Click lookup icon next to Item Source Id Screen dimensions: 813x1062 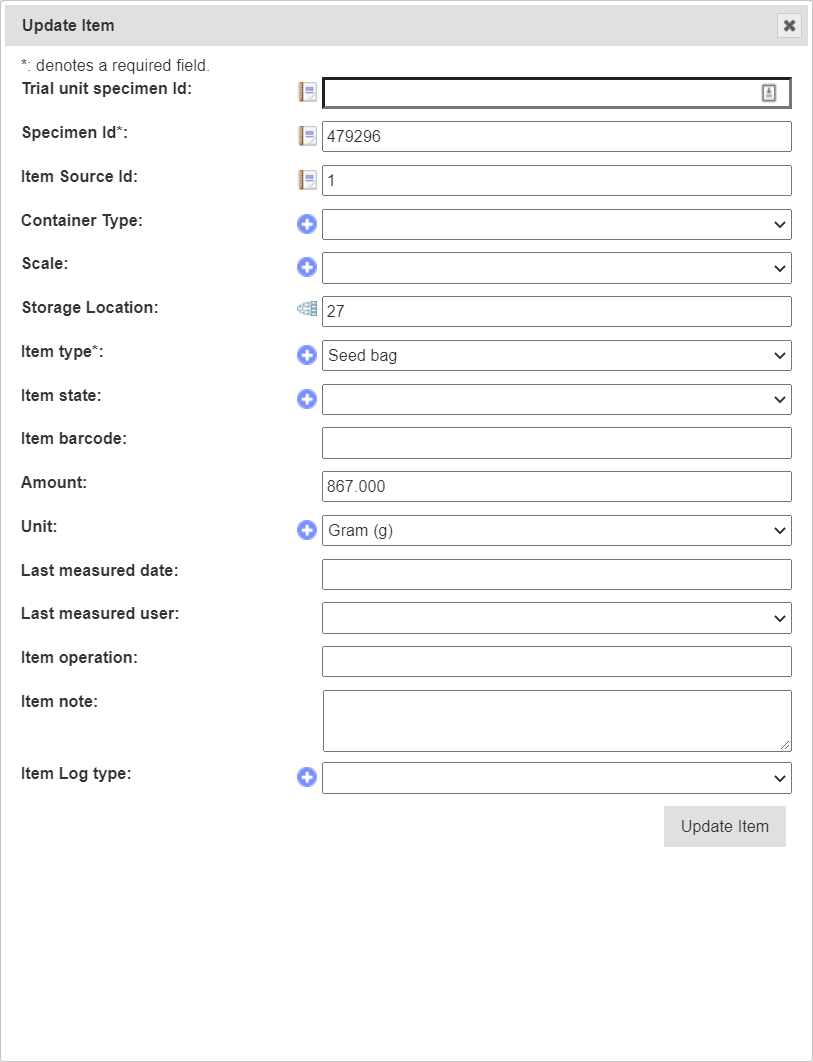pyautogui.click(x=307, y=180)
